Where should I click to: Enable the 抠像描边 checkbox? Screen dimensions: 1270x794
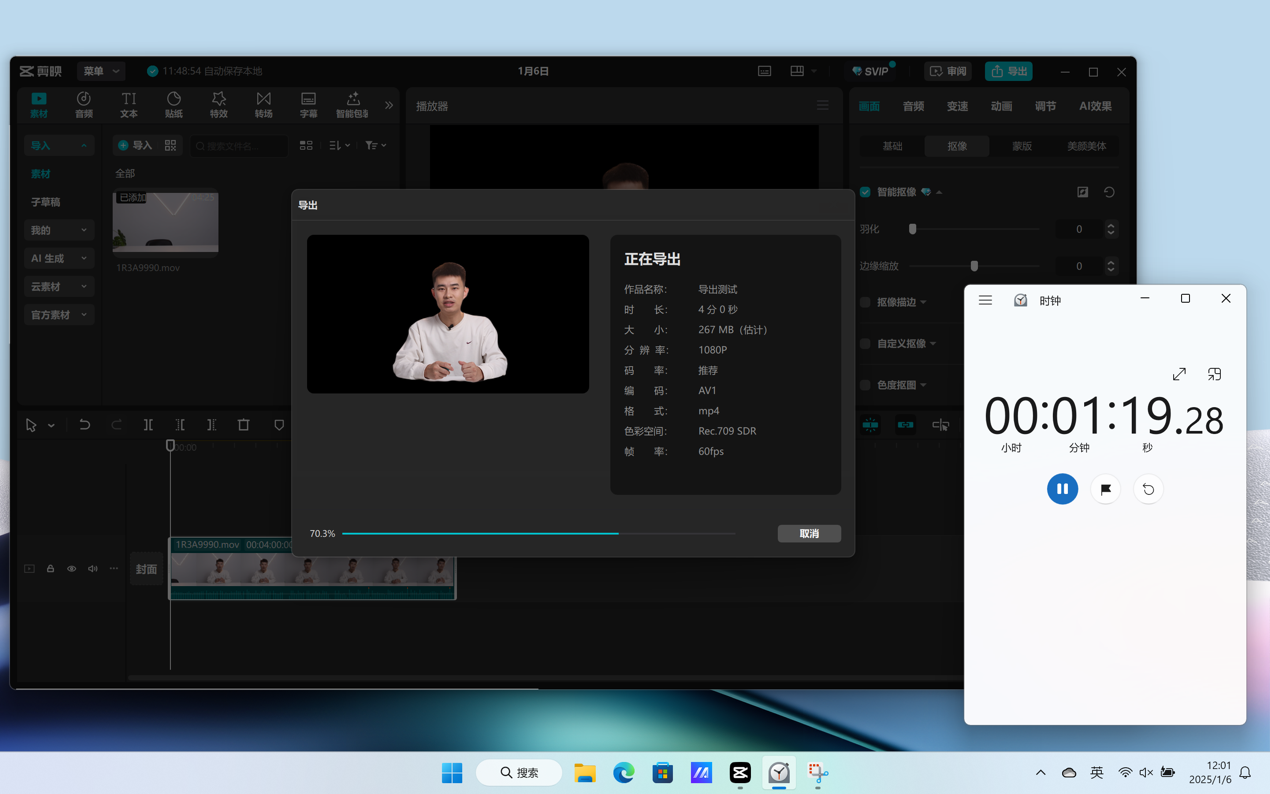(x=865, y=302)
